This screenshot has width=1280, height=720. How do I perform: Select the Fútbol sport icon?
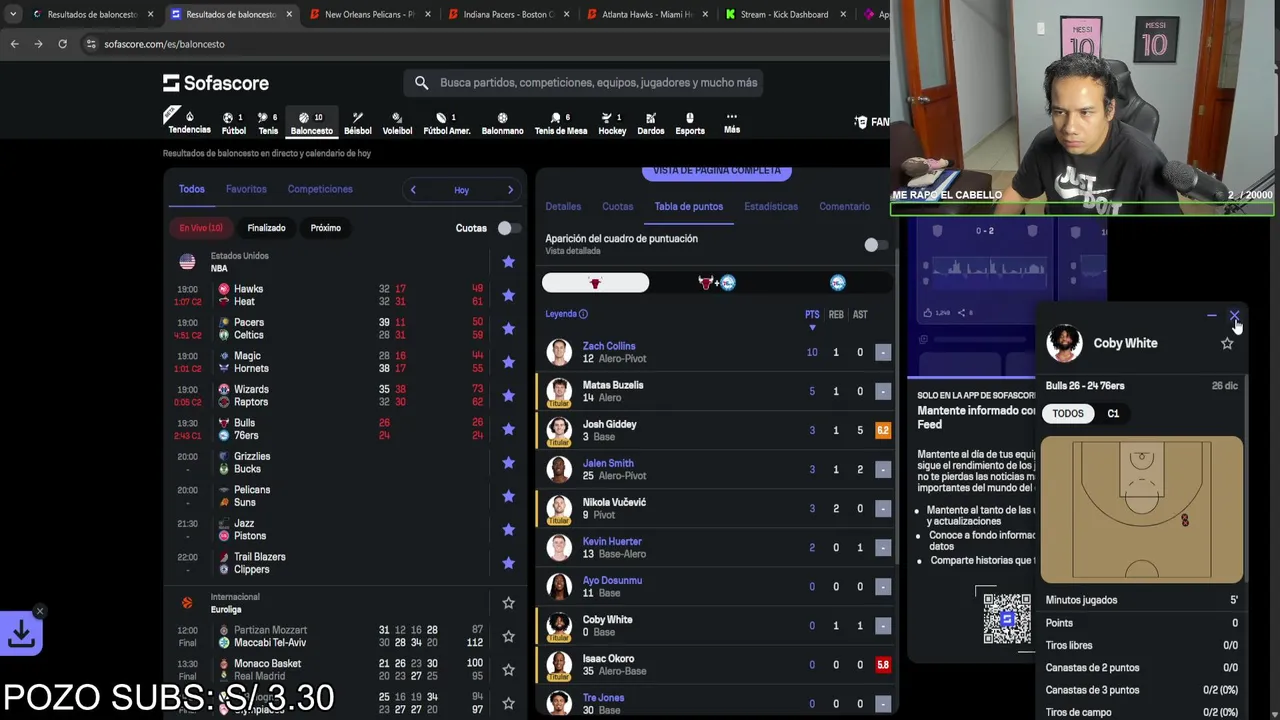pyautogui.click(x=233, y=123)
